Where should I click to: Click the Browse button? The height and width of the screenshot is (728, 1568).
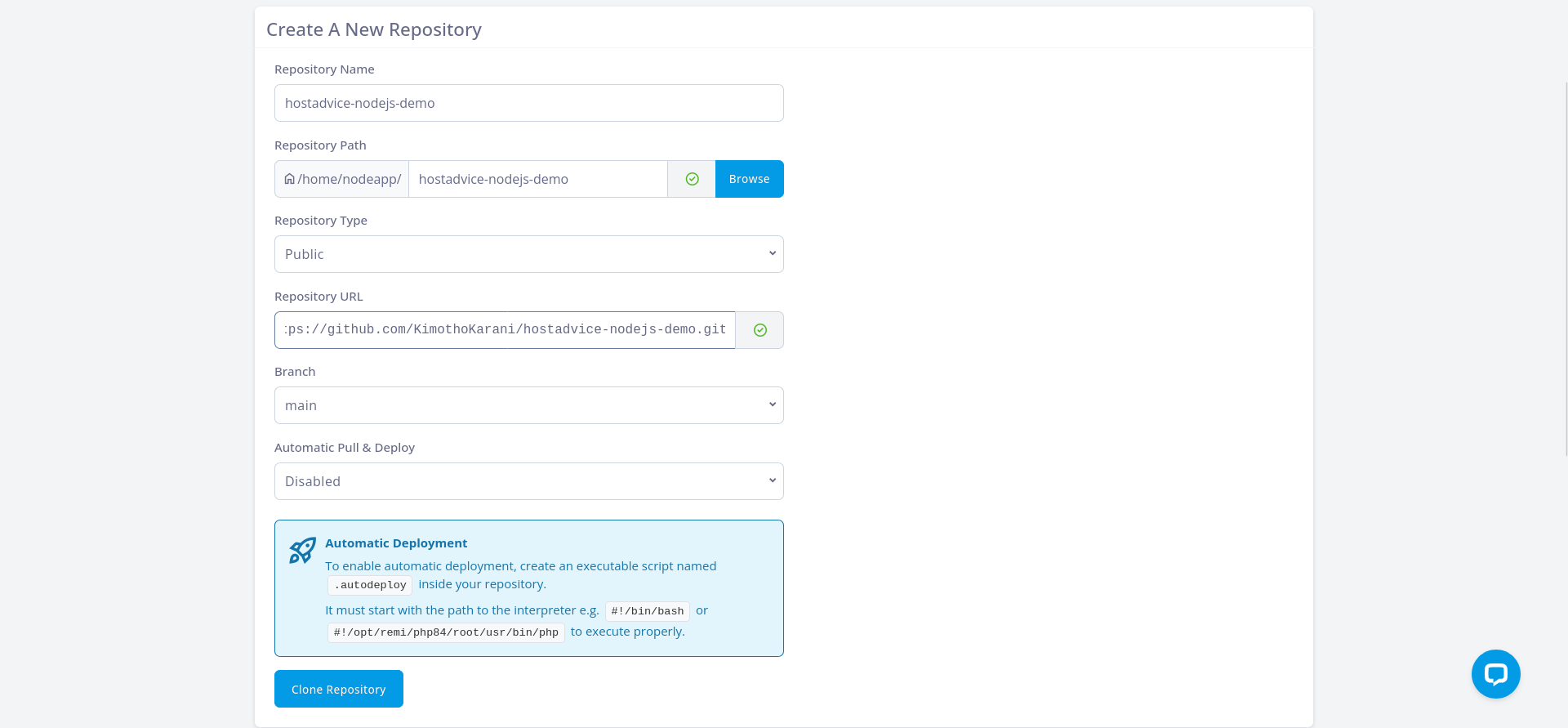point(750,179)
